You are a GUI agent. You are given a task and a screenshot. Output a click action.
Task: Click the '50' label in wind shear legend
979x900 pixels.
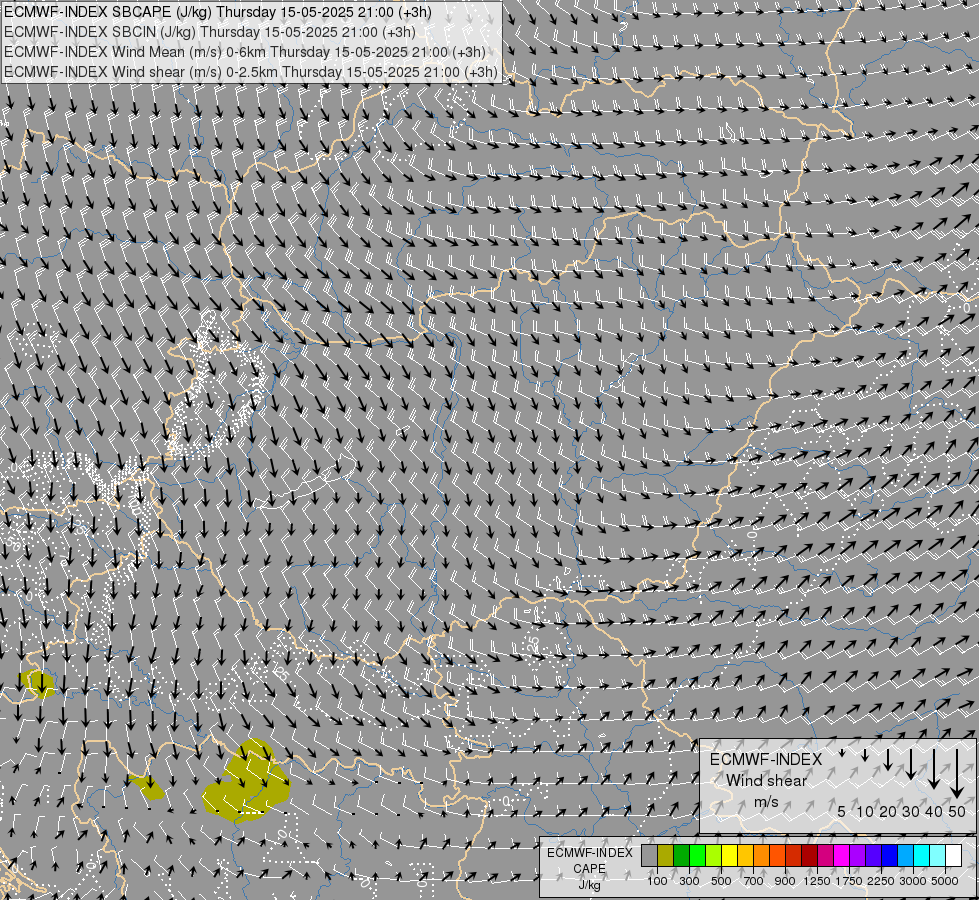[x=957, y=812]
